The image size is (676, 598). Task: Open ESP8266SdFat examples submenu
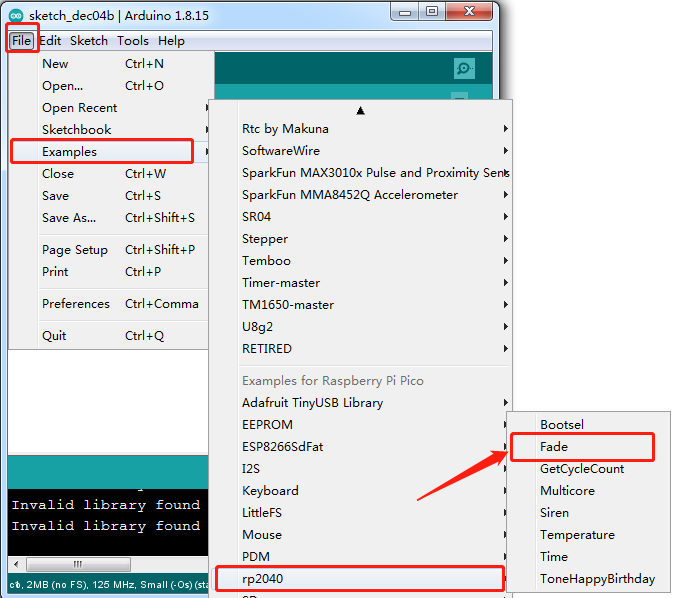coord(359,447)
